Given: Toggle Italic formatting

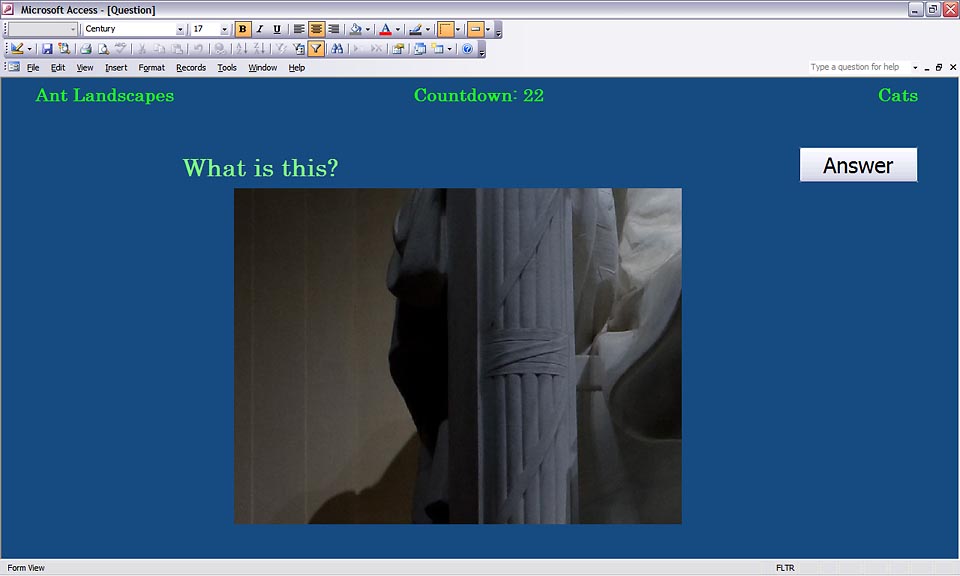Looking at the screenshot, I should tap(260, 29).
